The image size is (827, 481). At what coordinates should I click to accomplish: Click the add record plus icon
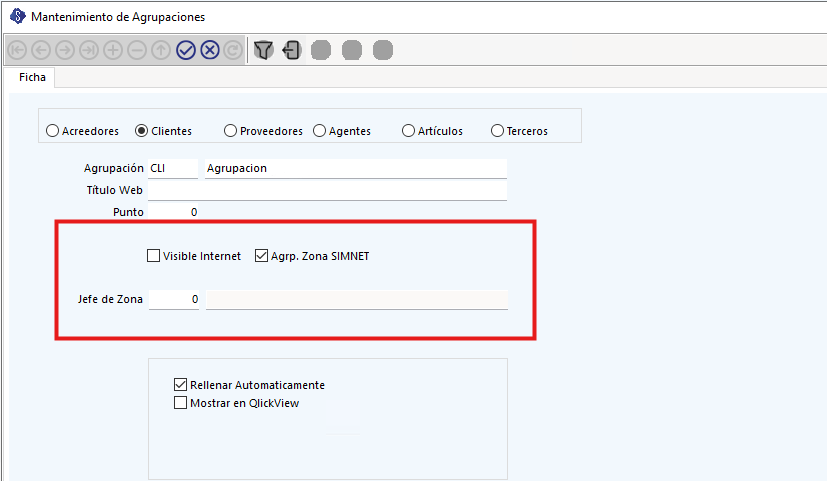pyautogui.click(x=113, y=50)
